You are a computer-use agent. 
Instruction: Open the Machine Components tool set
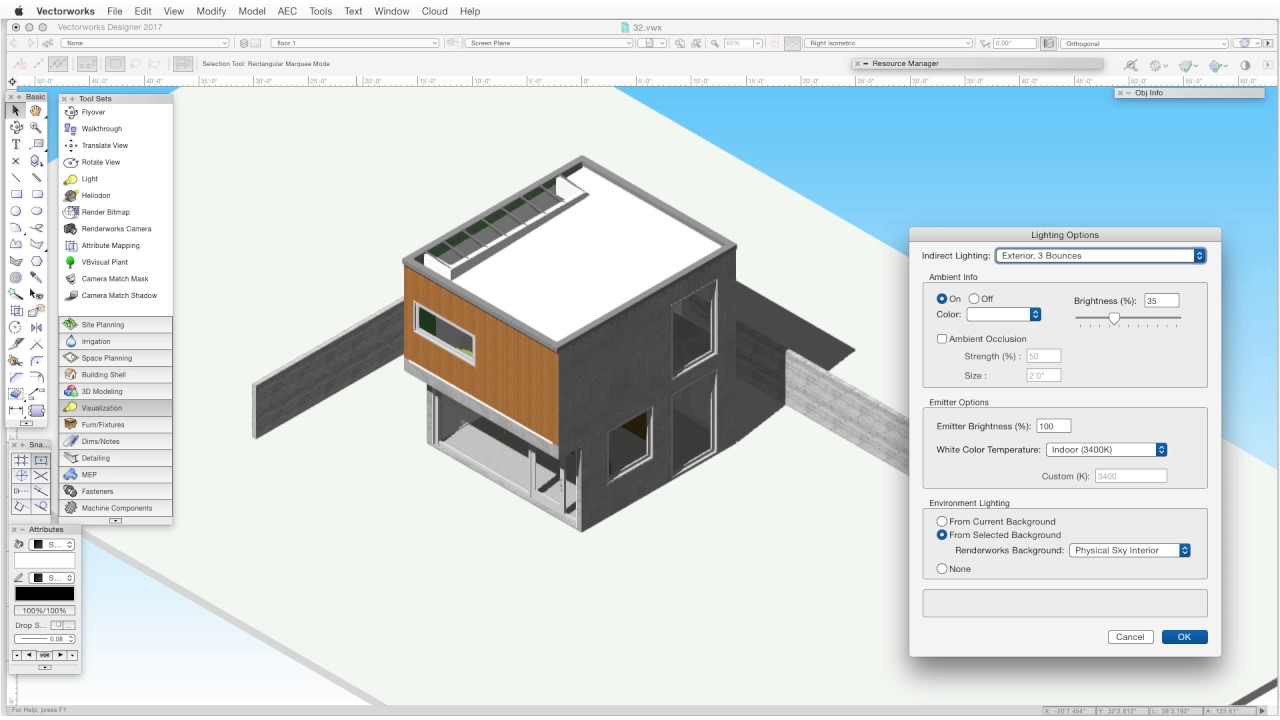115,508
